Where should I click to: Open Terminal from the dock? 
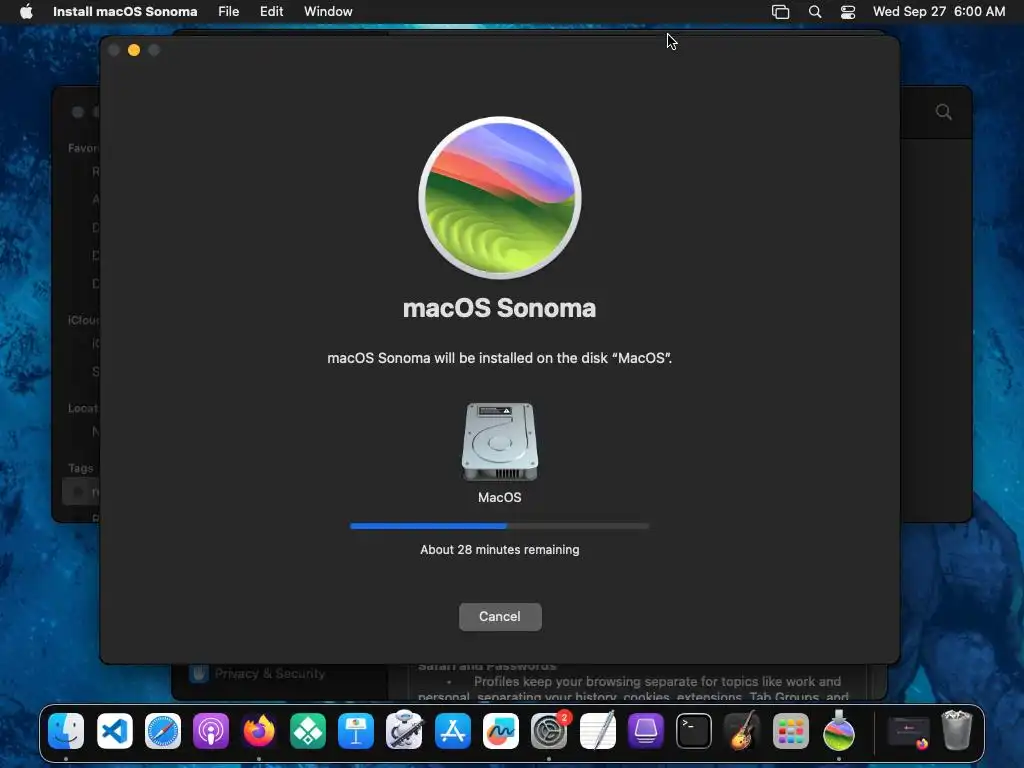pyautogui.click(x=694, y=731)
